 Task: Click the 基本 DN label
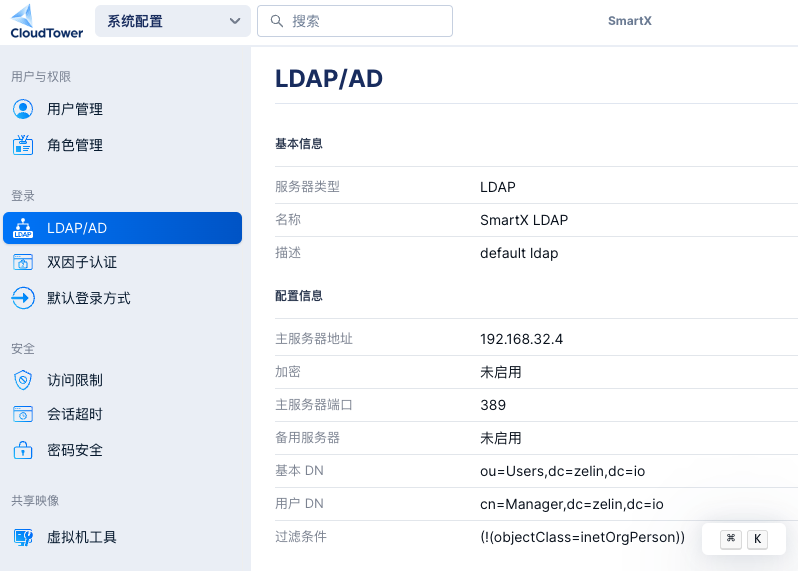299,471
